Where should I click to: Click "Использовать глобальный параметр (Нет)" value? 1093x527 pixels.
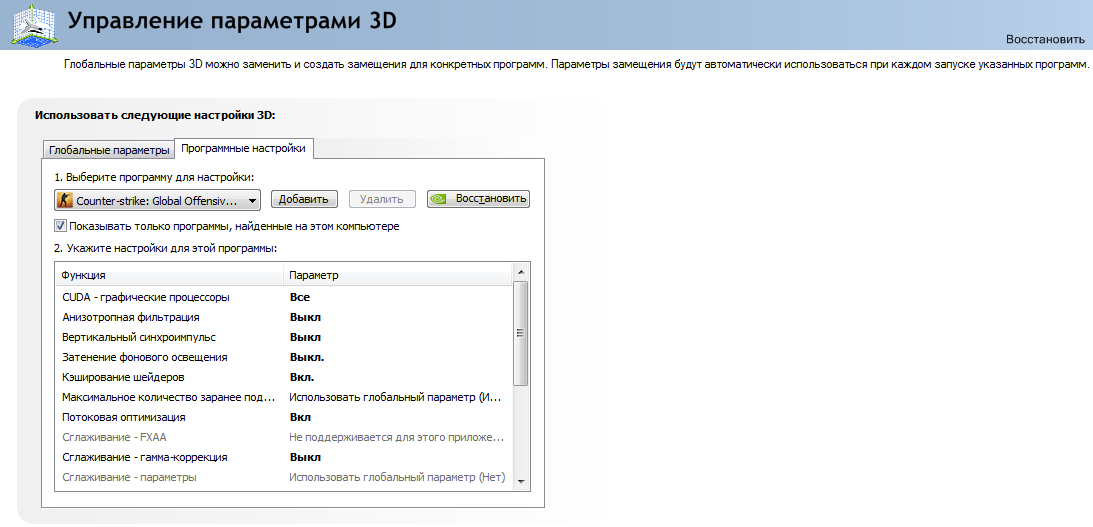tap(397, 478)
